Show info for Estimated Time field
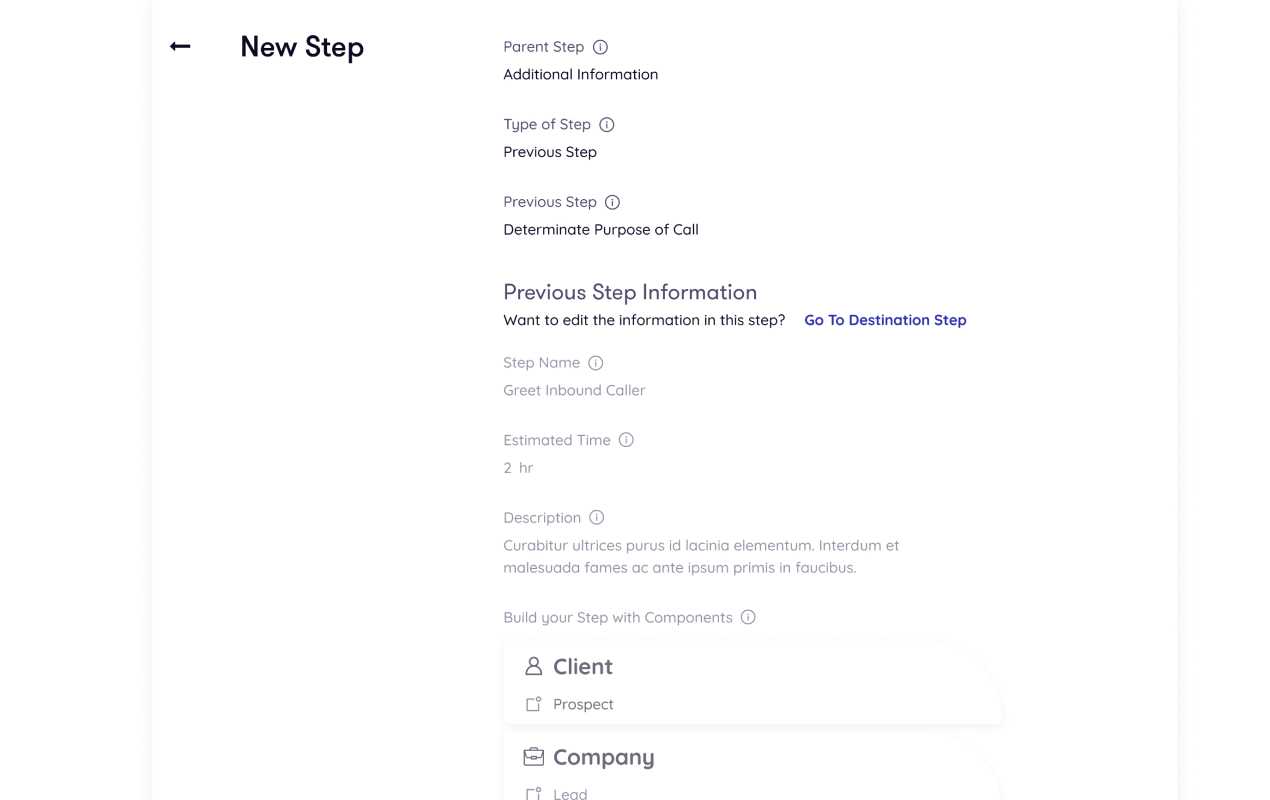Image resolution: width=1270 pixels, height=800 pixels. (x=626, y=440)
